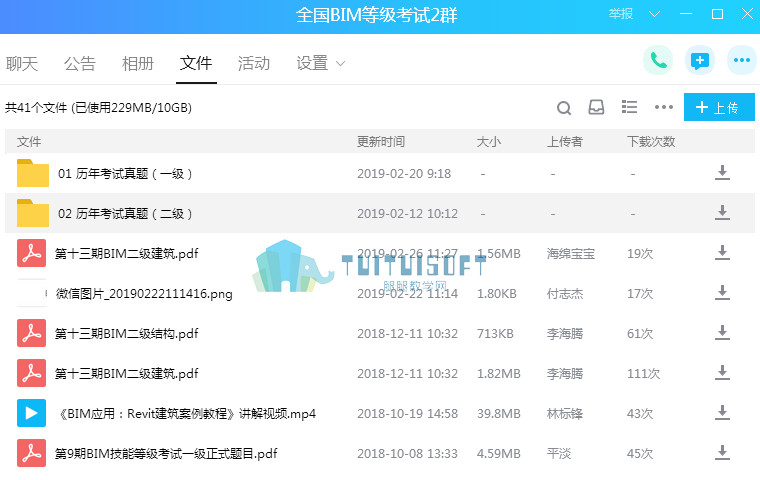Open the file inbox tray icon
The width and height of the screenshot is (760, 480).
coord(596,107)
